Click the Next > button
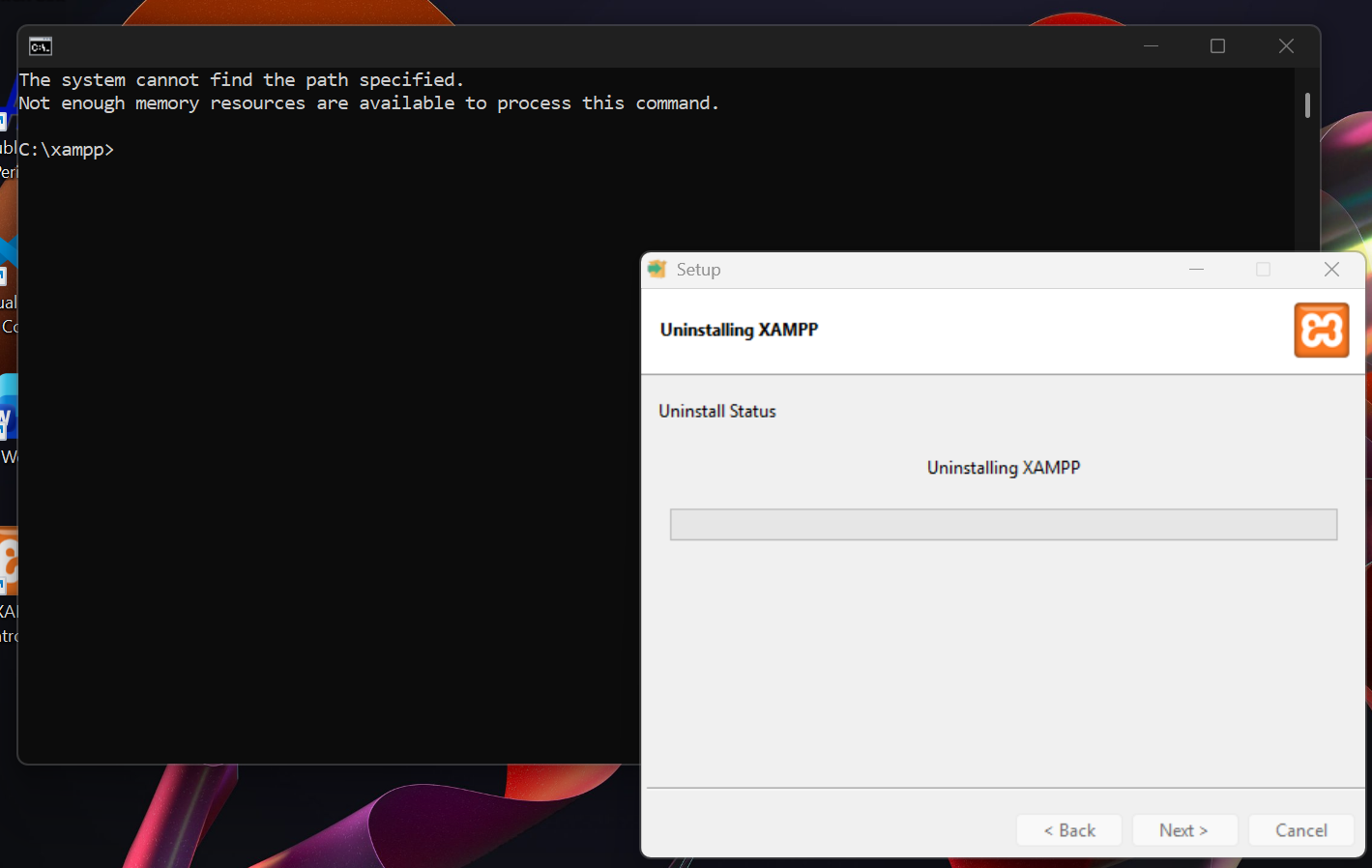 (x=1184, y=830)
